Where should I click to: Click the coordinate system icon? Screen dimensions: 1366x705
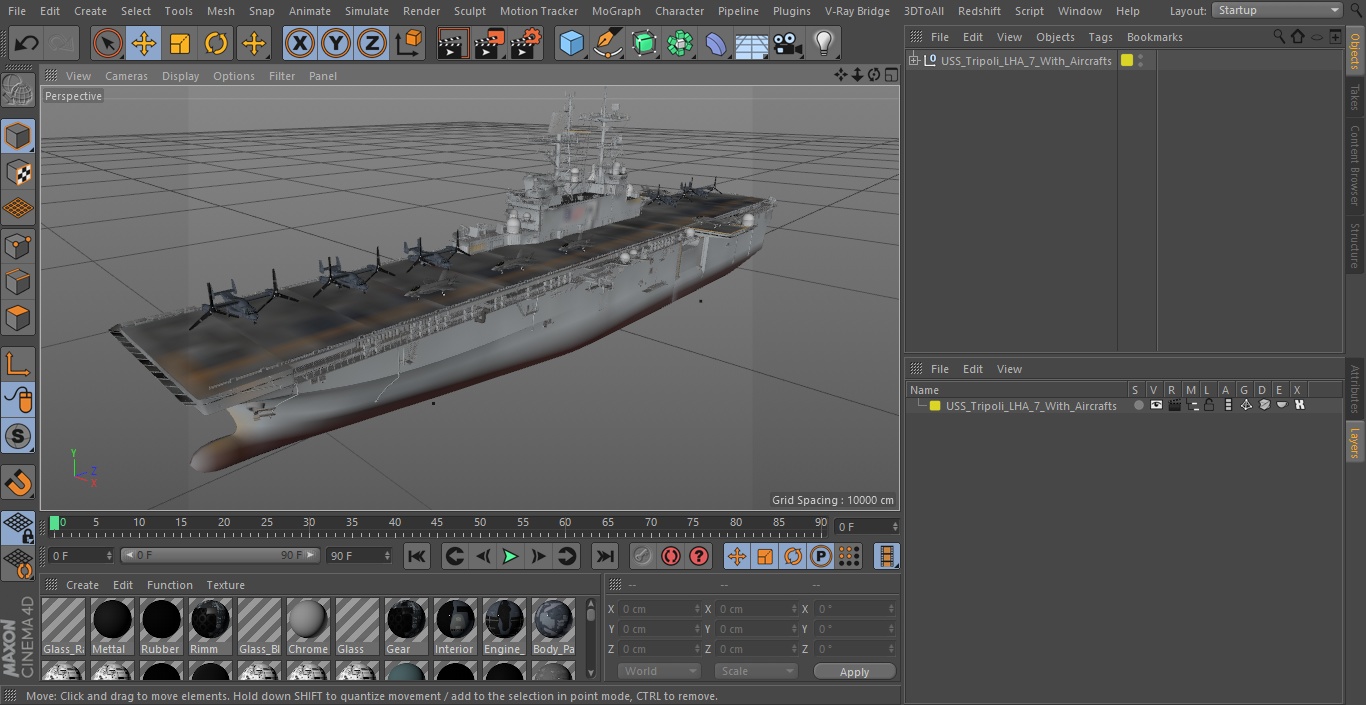(409, 43)
